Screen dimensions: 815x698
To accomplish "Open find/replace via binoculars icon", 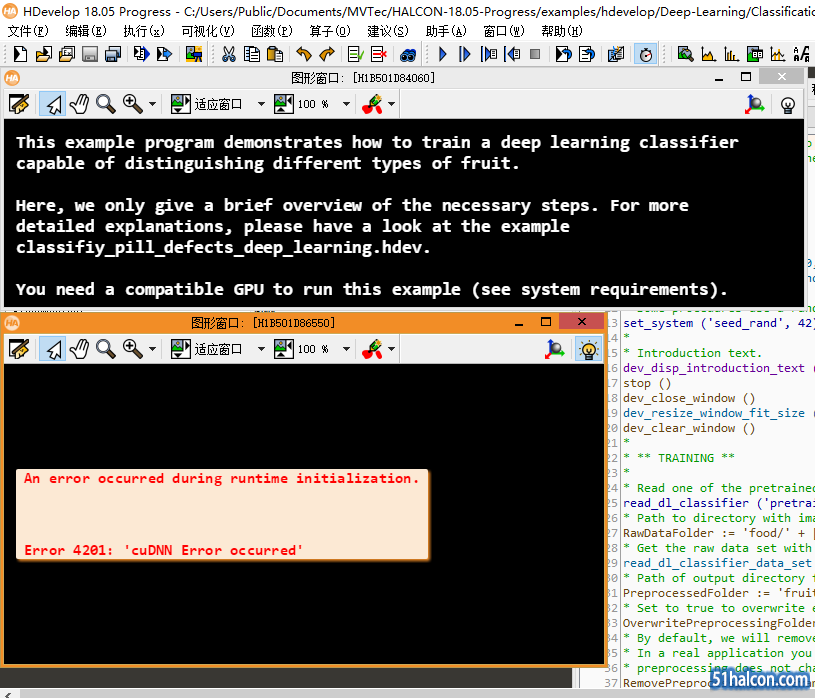I will [408, 54].
